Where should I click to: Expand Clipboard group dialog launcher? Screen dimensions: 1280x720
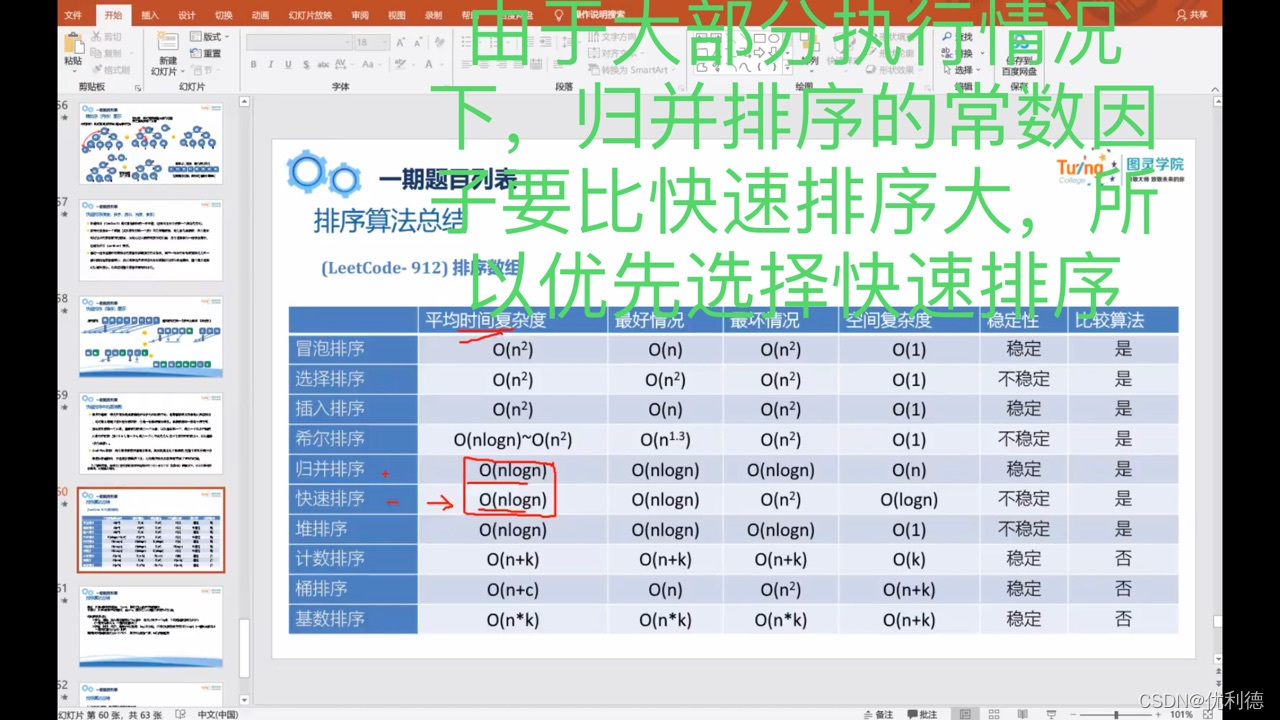coord(138,86)
